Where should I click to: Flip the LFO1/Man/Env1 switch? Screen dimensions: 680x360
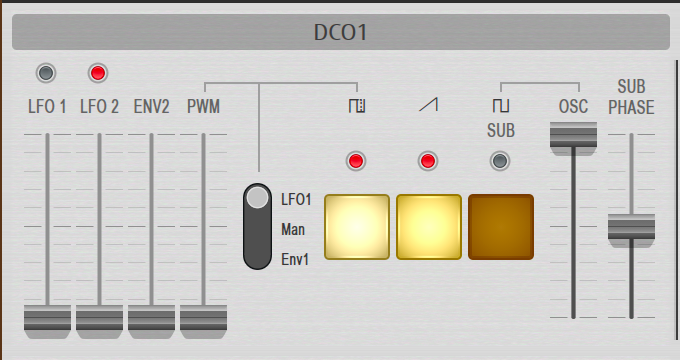coord(258,226)
